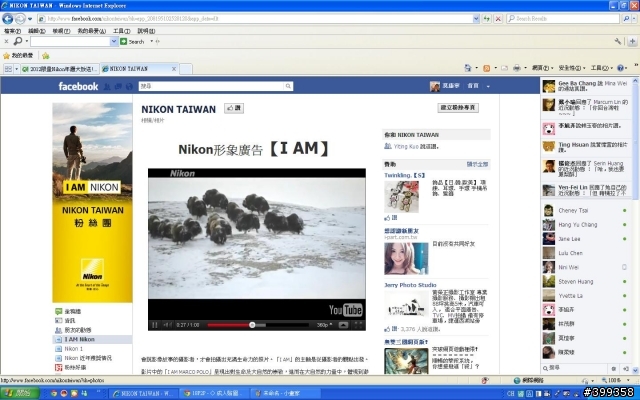Click Cheney Tsai in chat list
This screenshot has height=400, width=640.
coord(573,211)
